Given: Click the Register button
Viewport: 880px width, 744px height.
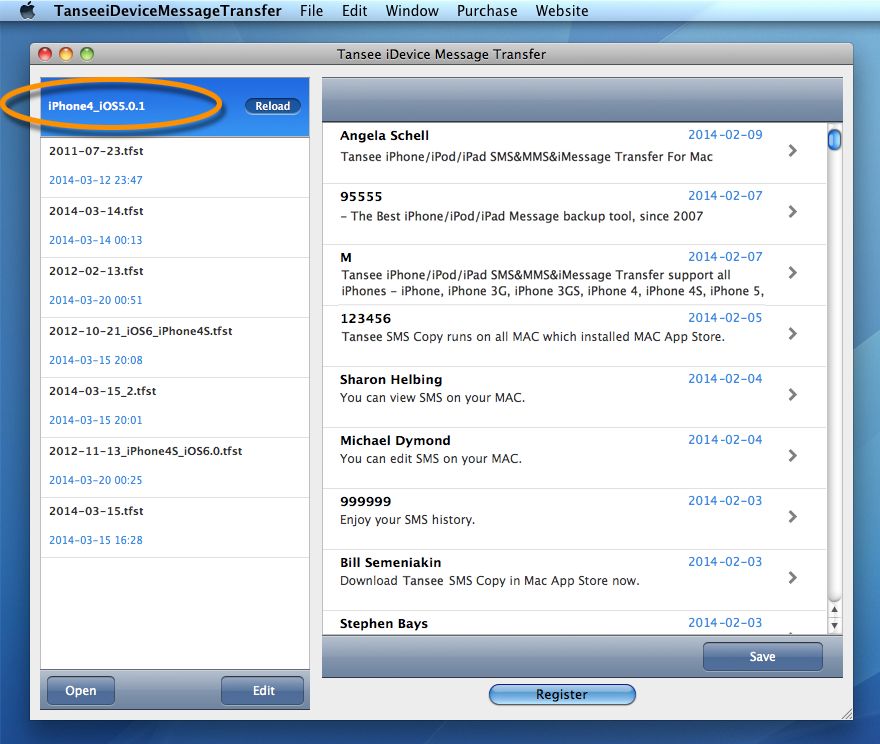Looking at the screenshot, I should tap(562, 695).
